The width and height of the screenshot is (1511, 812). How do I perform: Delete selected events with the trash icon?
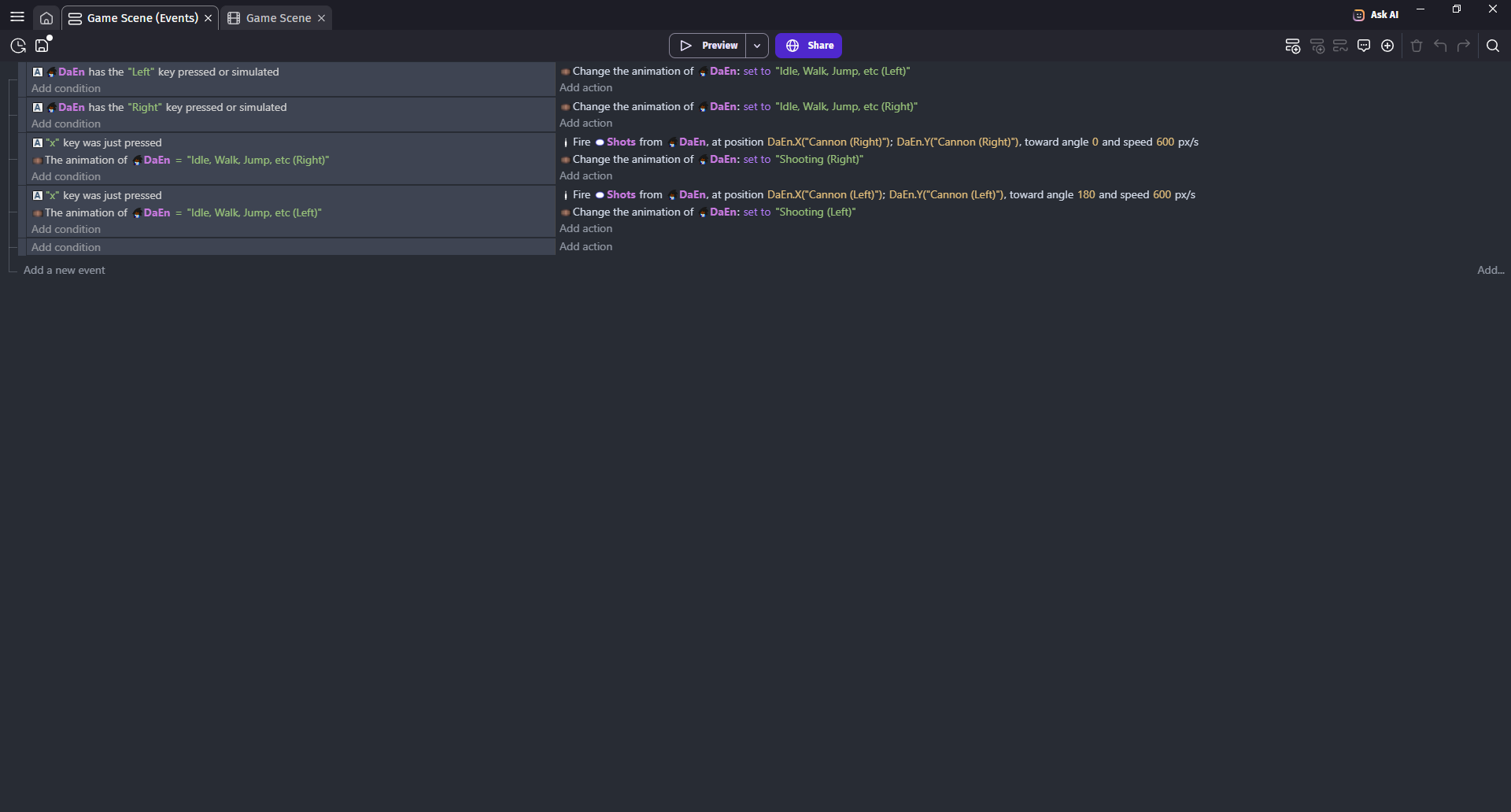pyautogui.click(x=1417, y=46)
